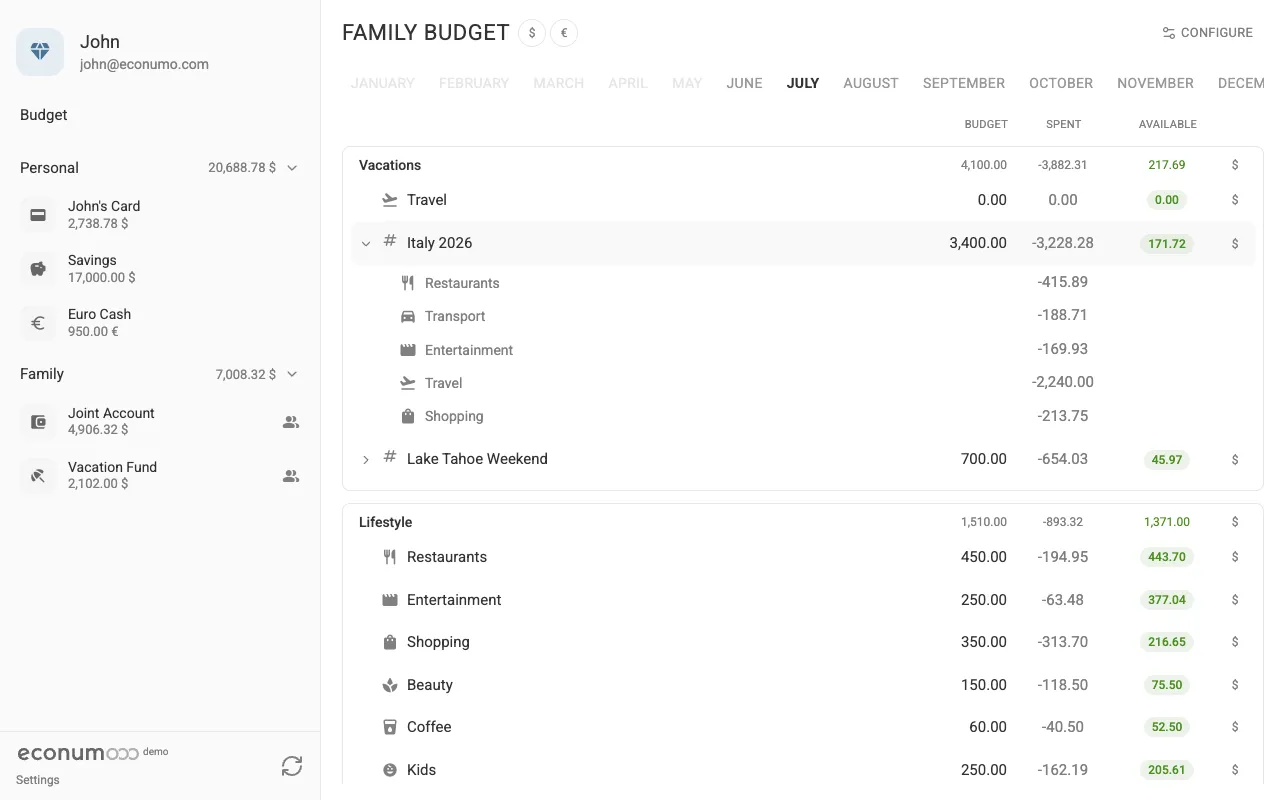This screenshot has width=1280, height=800.
Task: Select the AUGUST month tab
Action: click(x=871, y=83)
